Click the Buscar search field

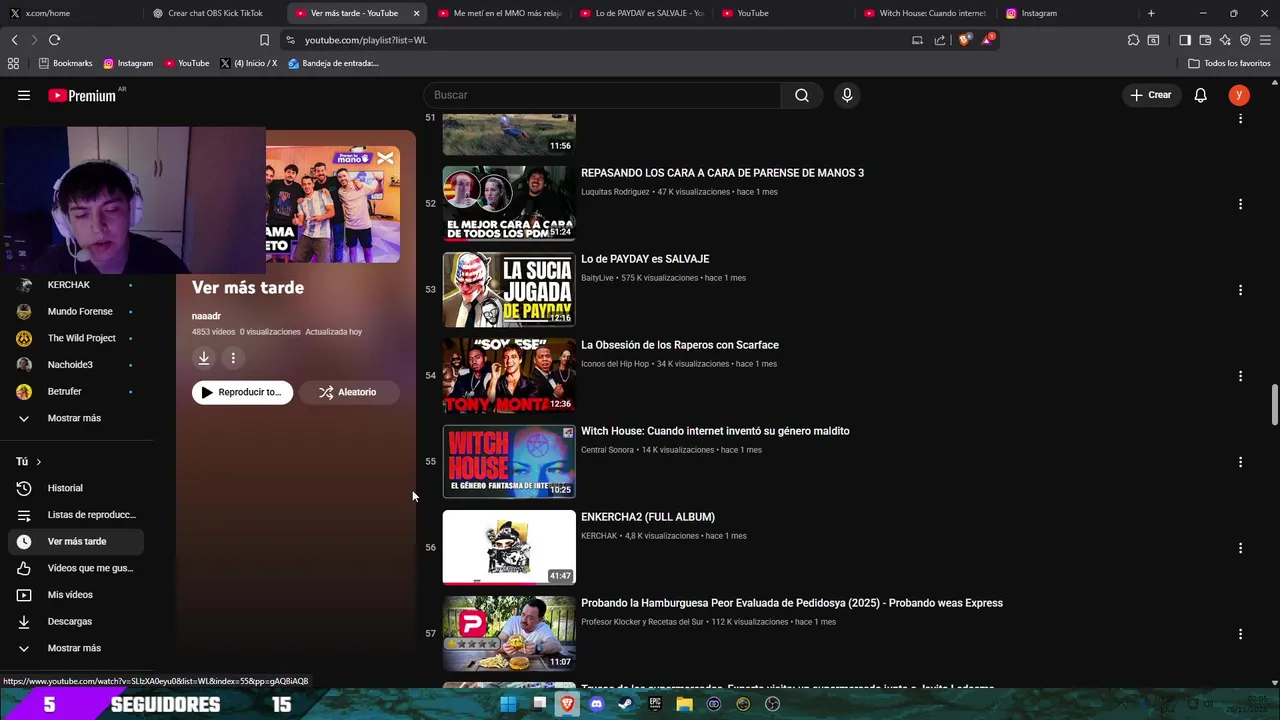tap(603, 95)
